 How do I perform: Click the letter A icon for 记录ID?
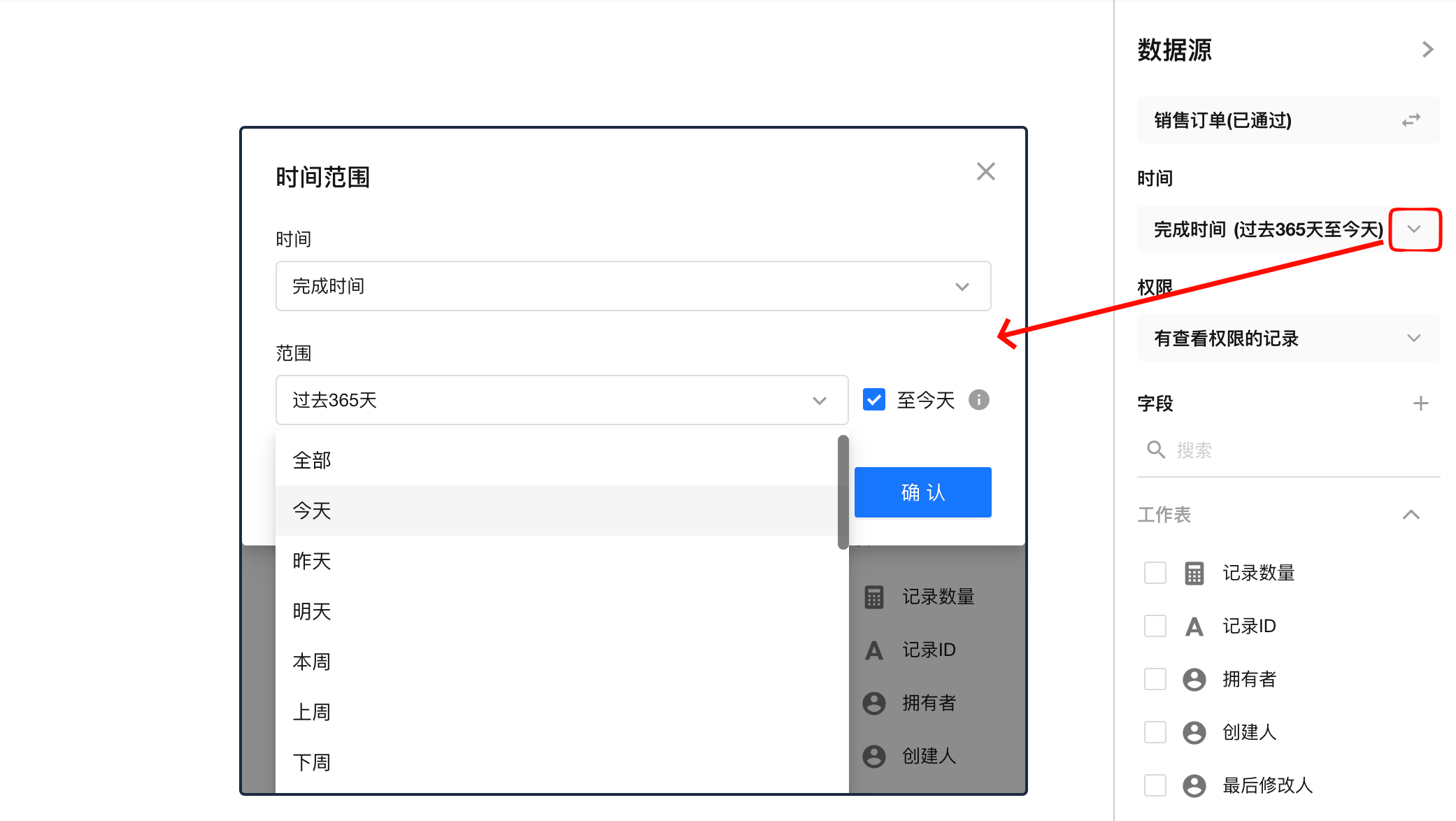[1194, 626]
